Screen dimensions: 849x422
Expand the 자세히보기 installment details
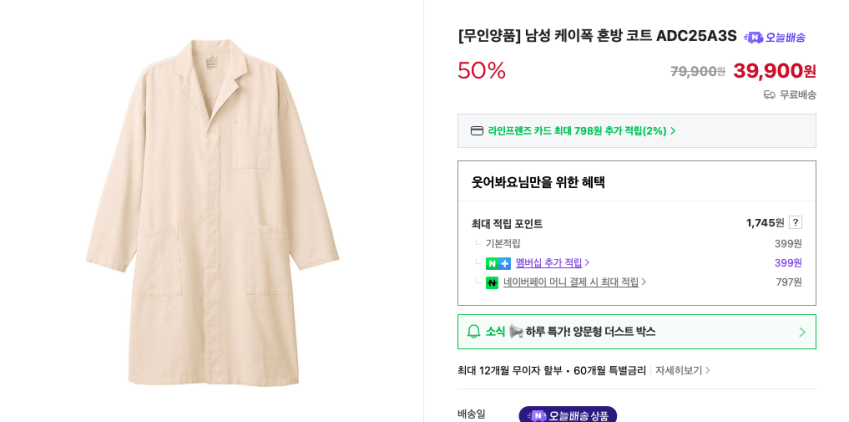682,370
